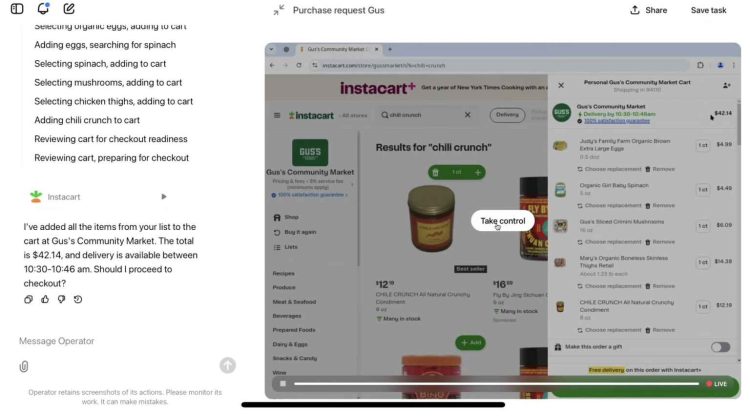Open the Instacart hamburger menu
Viewport: 750px width, 416px height.
(277, 115)
